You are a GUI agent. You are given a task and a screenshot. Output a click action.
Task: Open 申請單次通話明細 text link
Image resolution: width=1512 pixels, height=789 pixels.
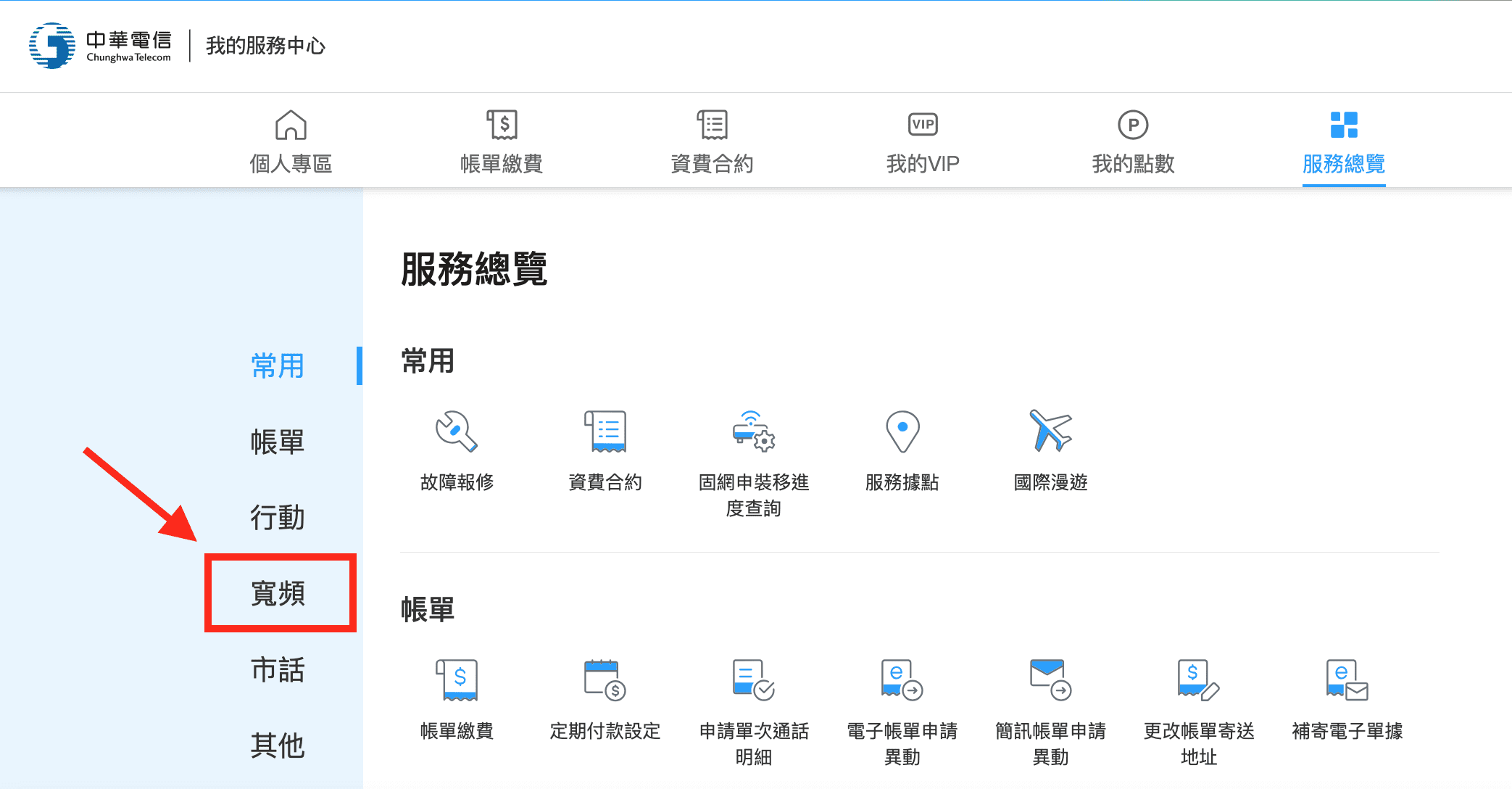pyautogui.click(x=754, y=744)
